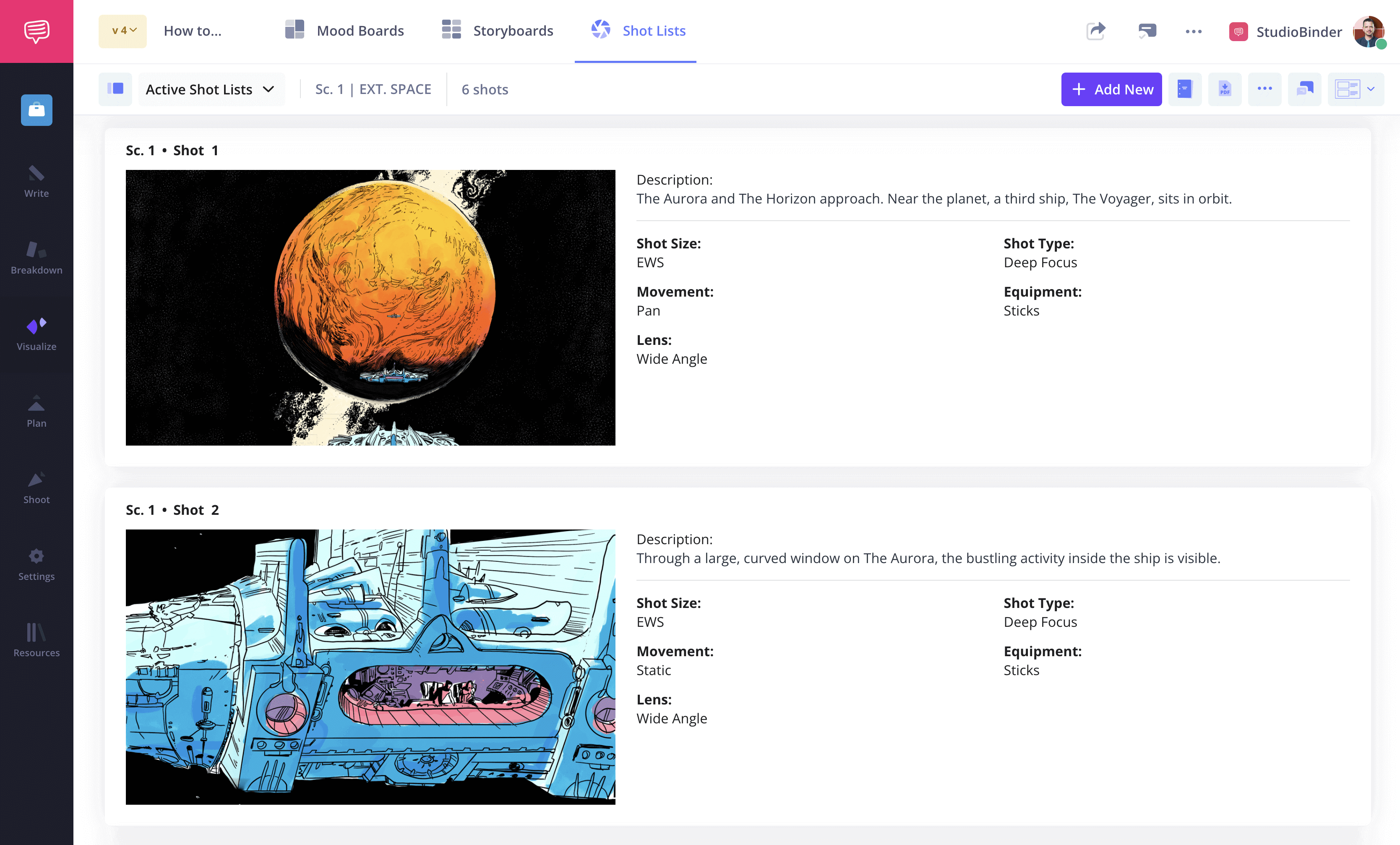Open the share/export icon top right
This screenshot has height=845, width=1400.
[1097, 31]
